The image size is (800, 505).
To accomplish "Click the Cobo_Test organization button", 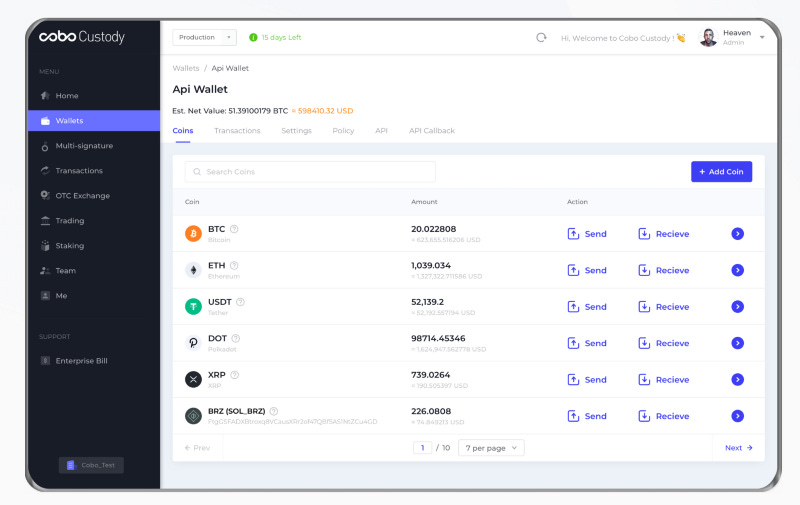I will coord(91,465).
